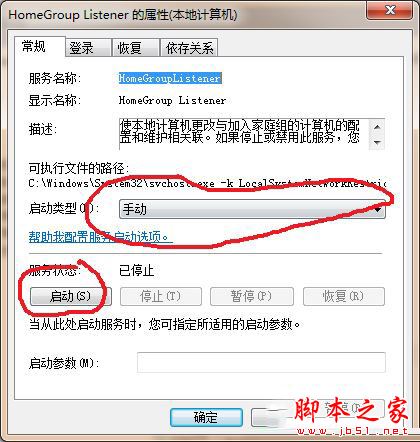Viewport: 420px width, 442px height.
Task: Close the HomeGroup Listener properties dialog
Action: 389,10
